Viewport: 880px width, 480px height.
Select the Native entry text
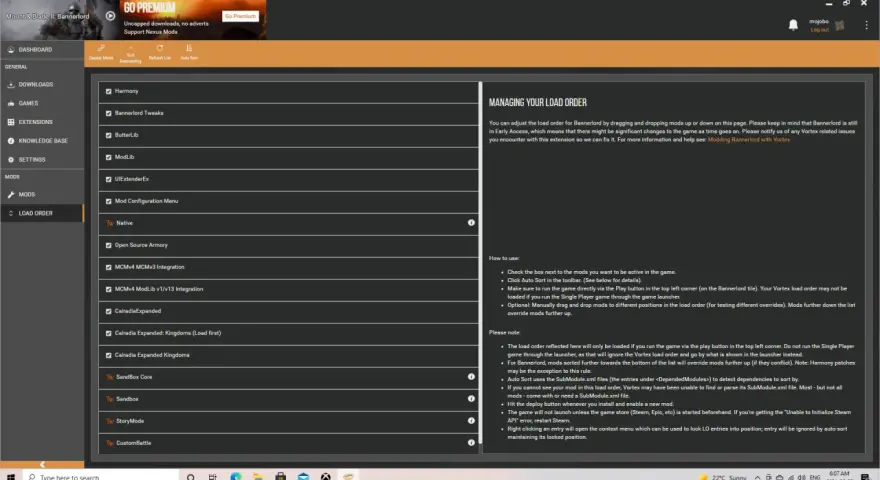tap(125, 223)
